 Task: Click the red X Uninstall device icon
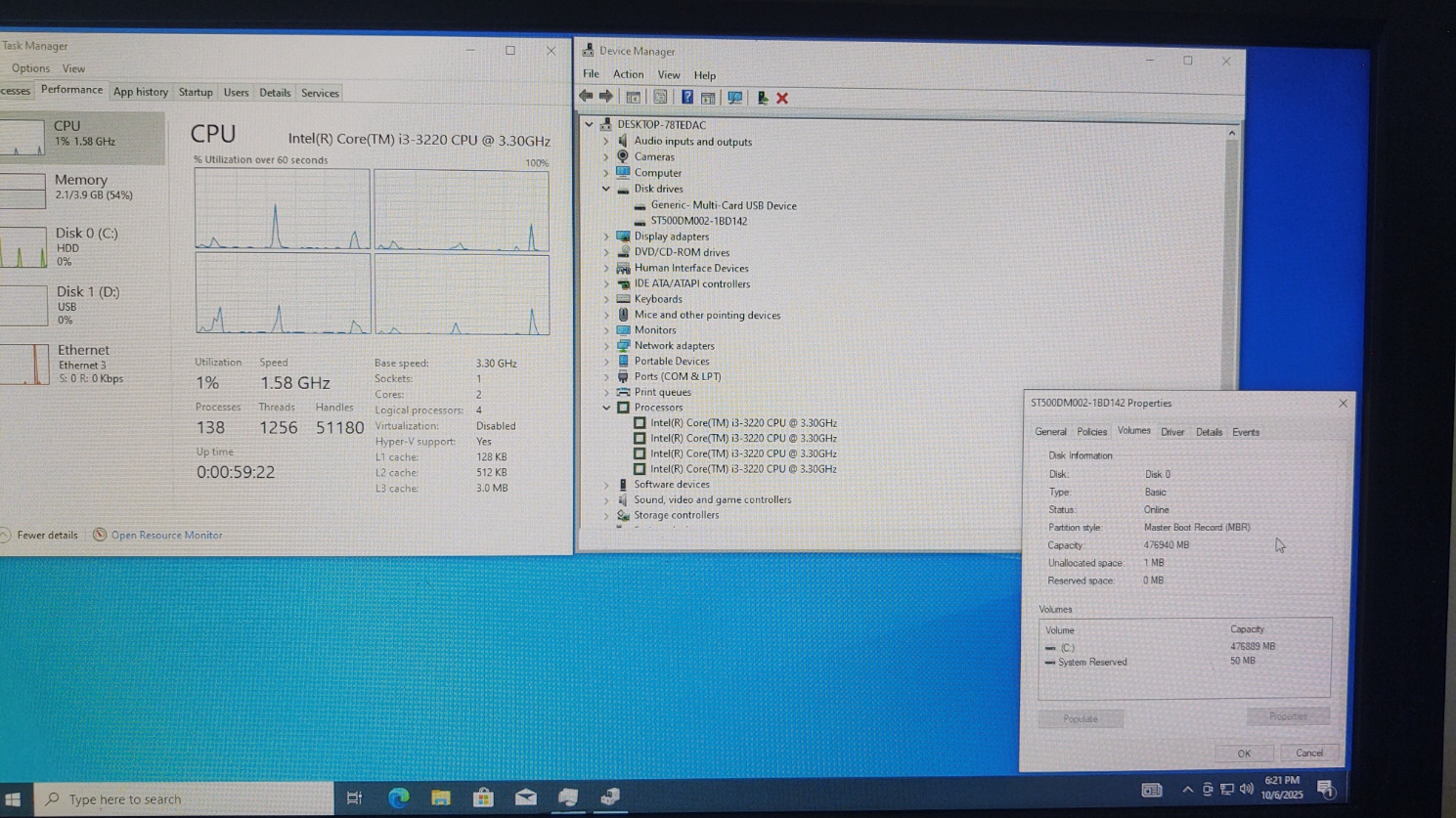[x=782, y=98]
